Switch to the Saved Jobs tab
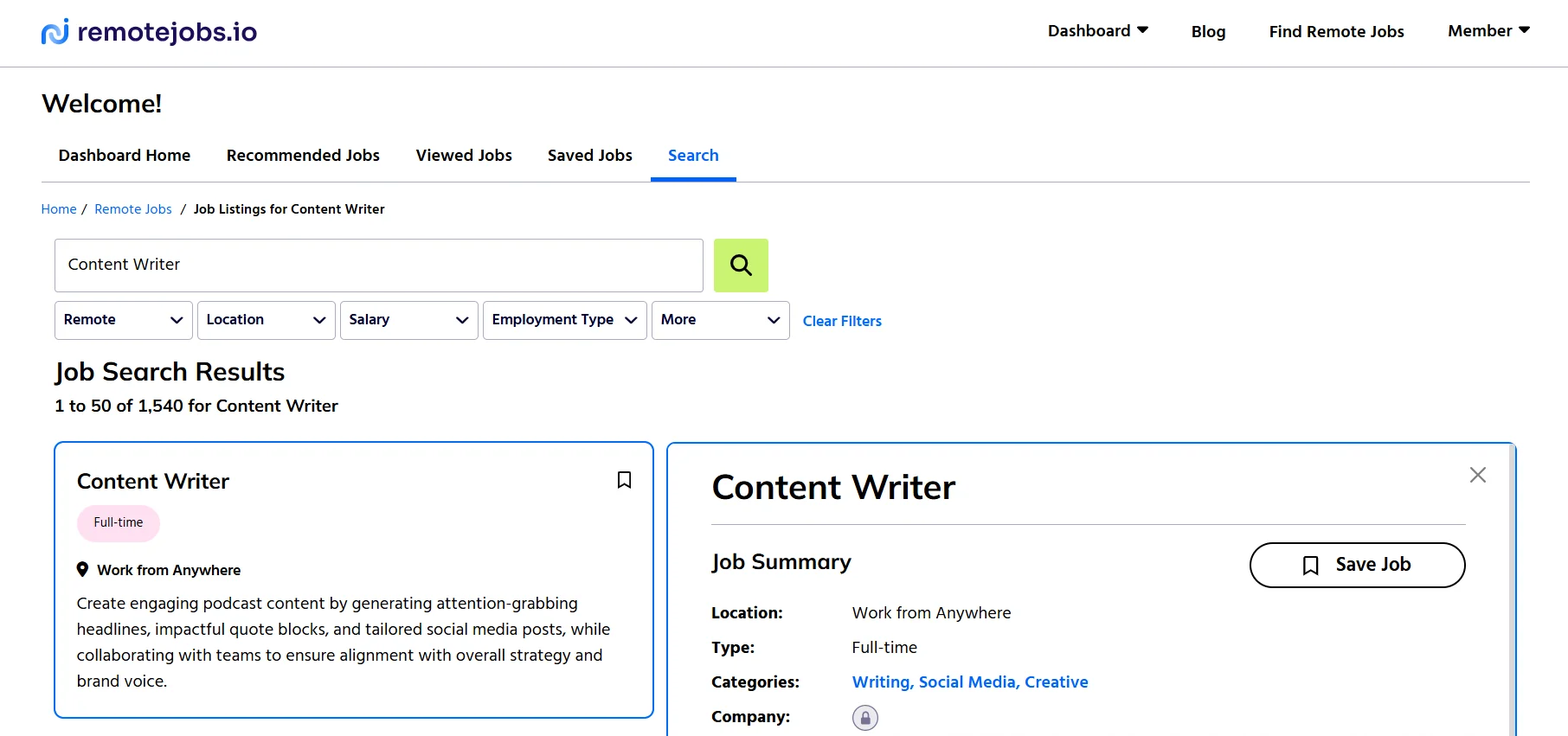Screen dimensions: 1568x736 tap(590, 156)
